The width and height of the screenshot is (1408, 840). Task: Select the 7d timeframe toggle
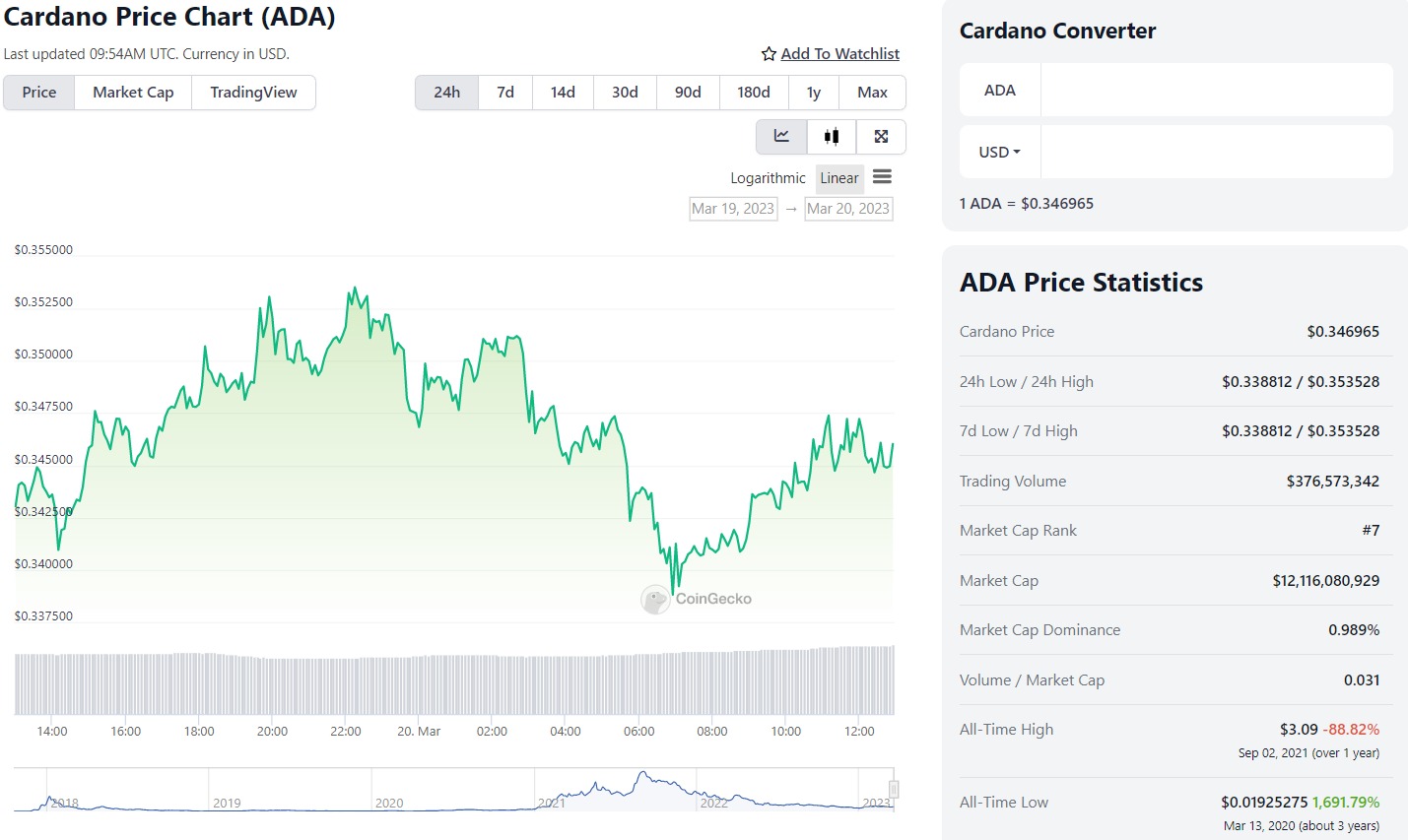504,92
